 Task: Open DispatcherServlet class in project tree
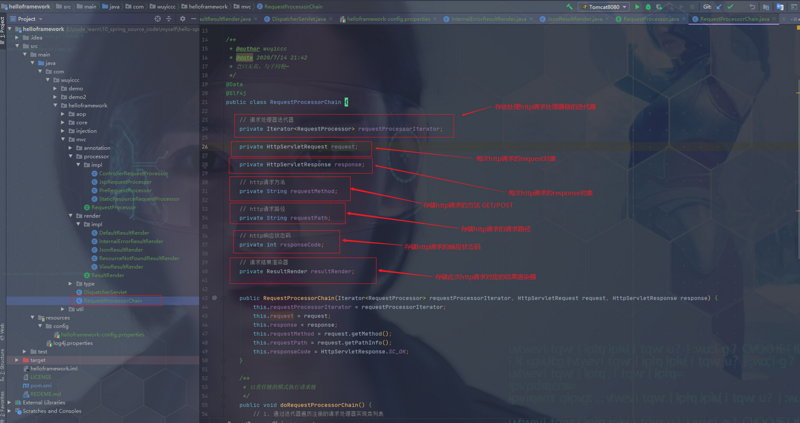tap(105, 292)
